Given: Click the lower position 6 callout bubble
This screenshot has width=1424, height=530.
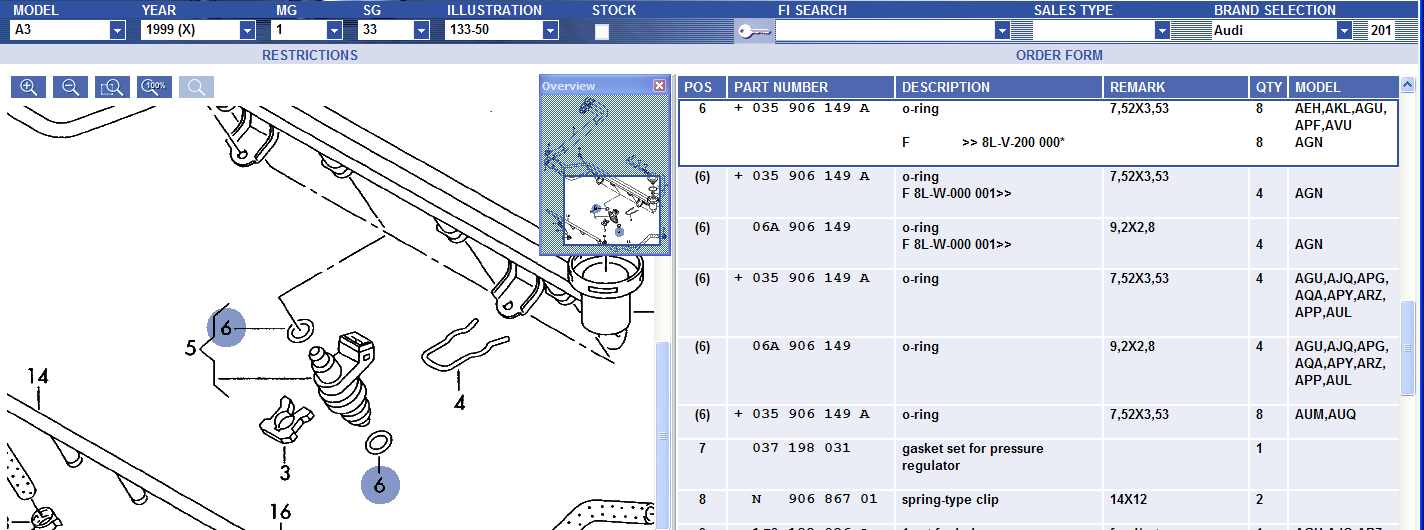Looking at the screenshot, I should coord(380,485).
